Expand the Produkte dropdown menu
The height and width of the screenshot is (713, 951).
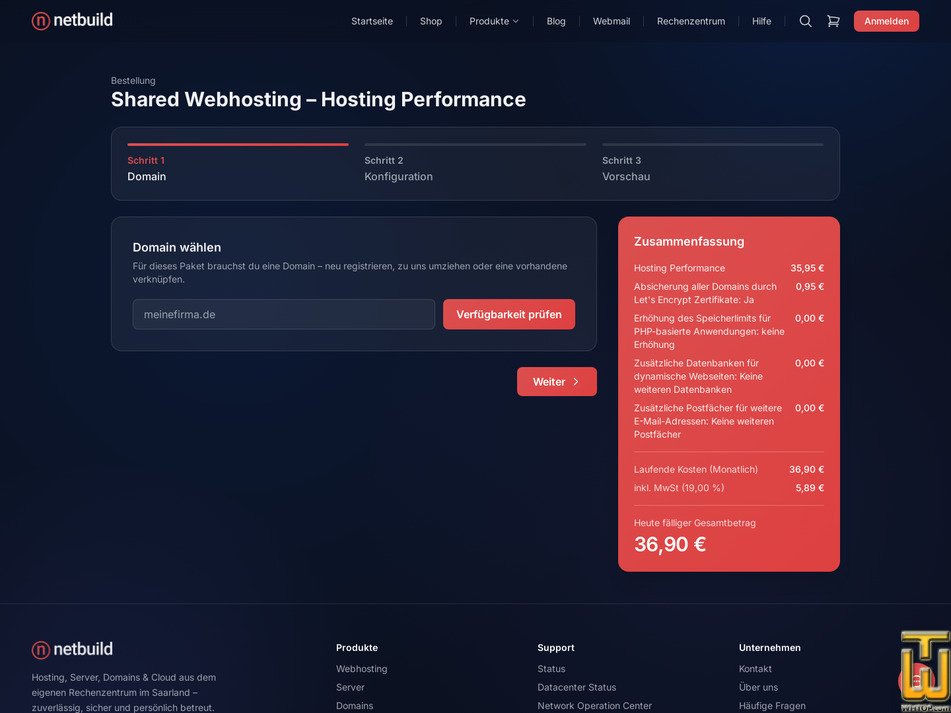point(494,21)
